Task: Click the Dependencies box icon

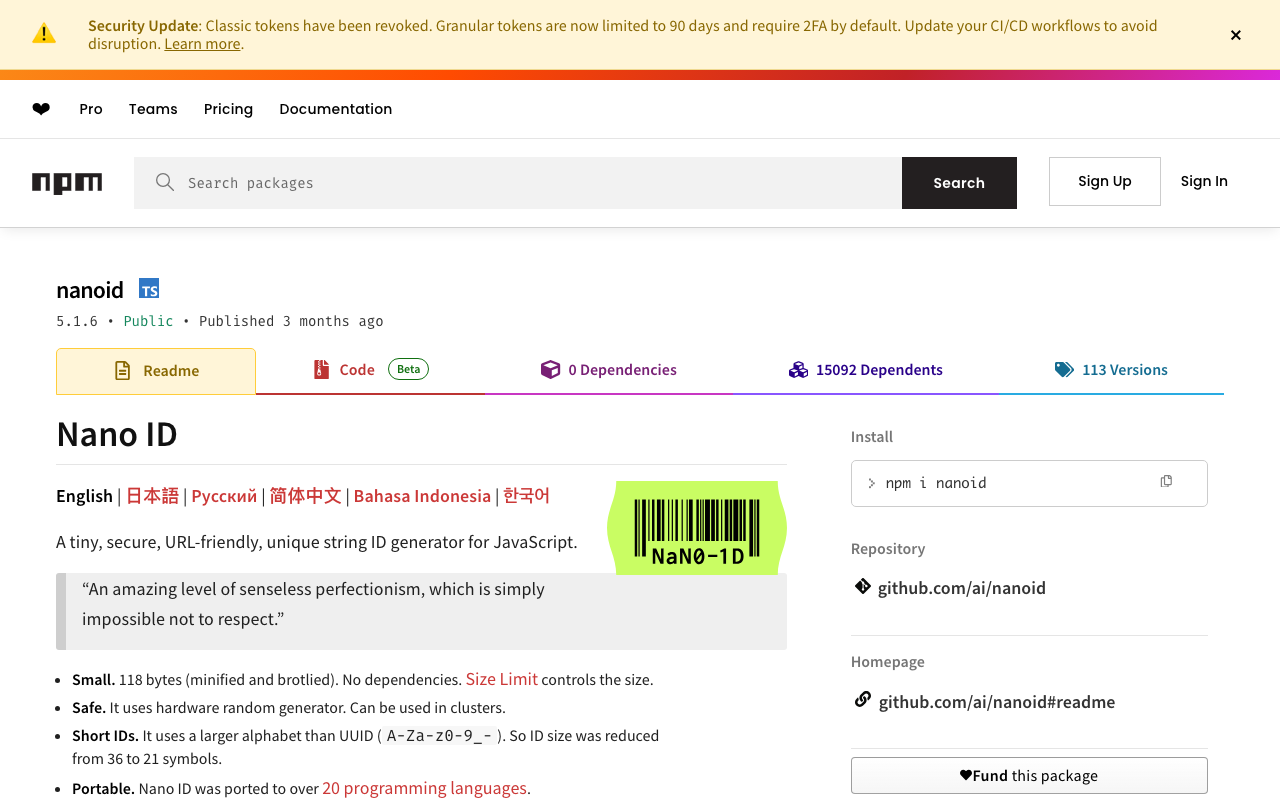Action: tap(550, 370)
